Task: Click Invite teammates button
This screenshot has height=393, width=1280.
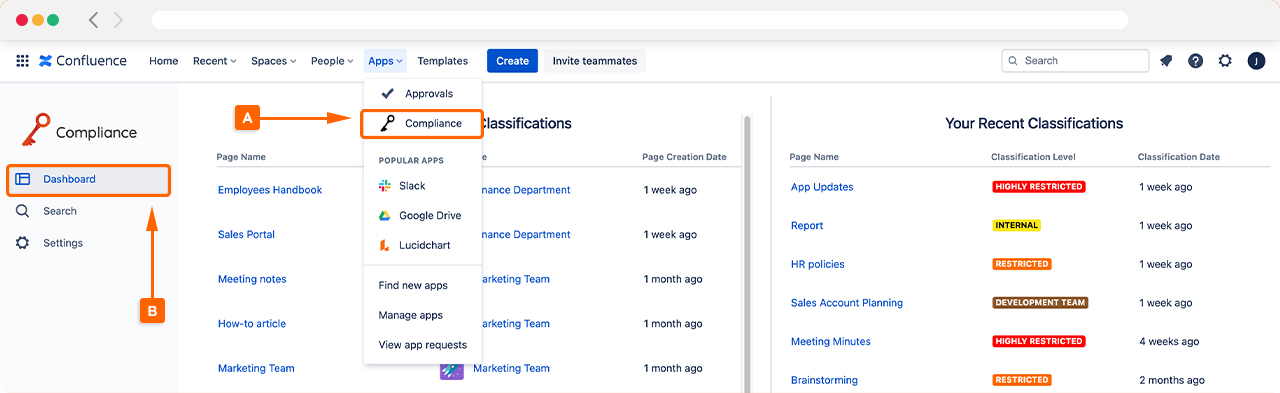Action: [595, 61]
